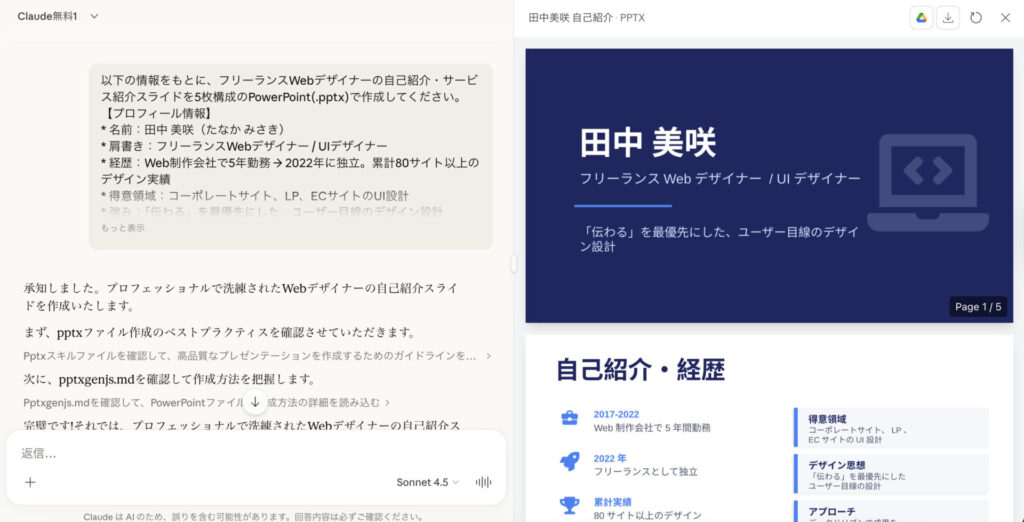Open the Claude無料1 chat title dropdown
This screenshot has width=1024, height=522.
click(58, 16)
